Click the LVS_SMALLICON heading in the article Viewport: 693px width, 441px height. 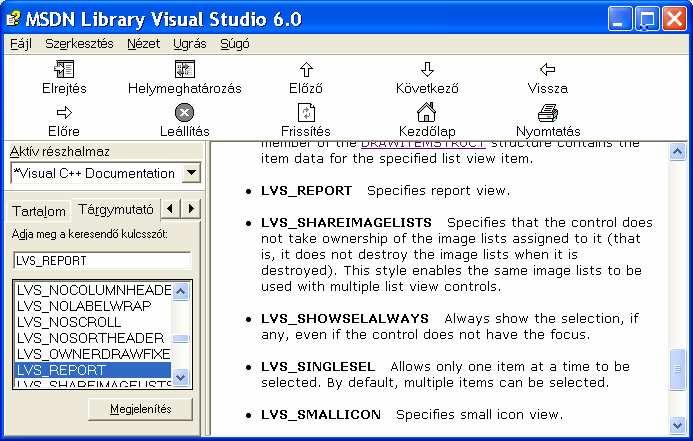tap(321, 415)
